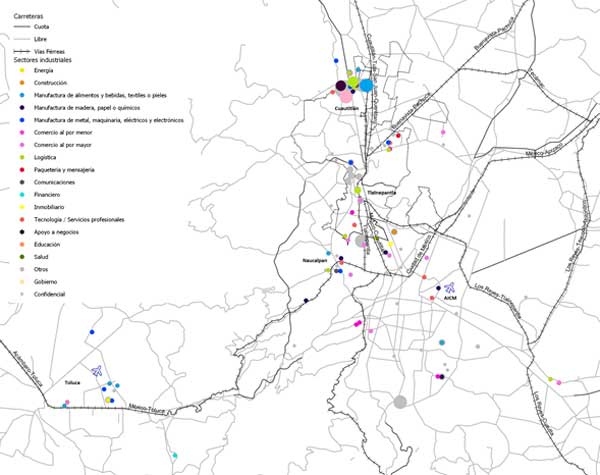Screen dimensions: 600x475
Task: Select the Libre road line symbol in legend
Action: click(x=22, y=39)
